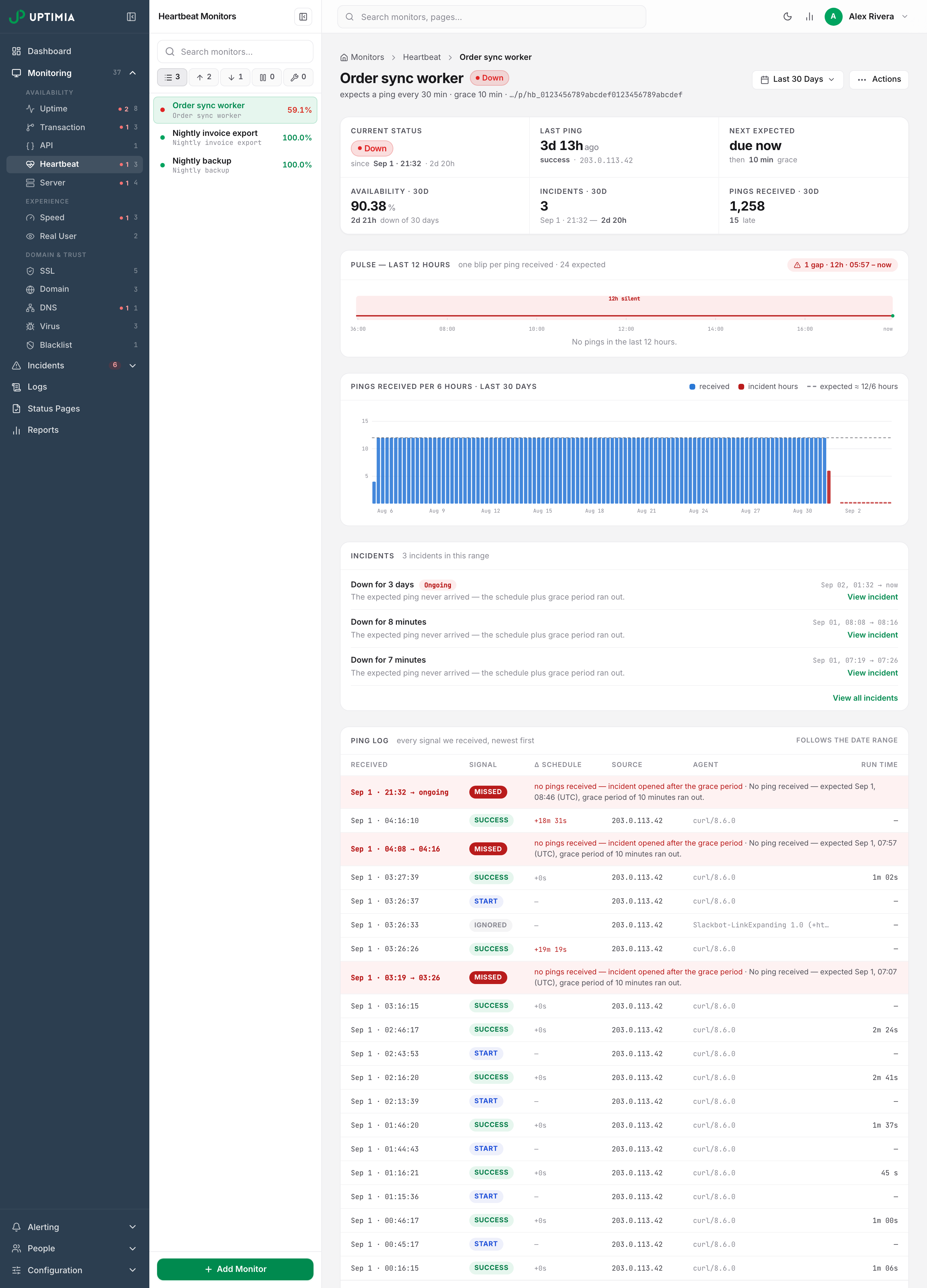
Task: Open the bar chart stats icon
Action: pos(810,17)
